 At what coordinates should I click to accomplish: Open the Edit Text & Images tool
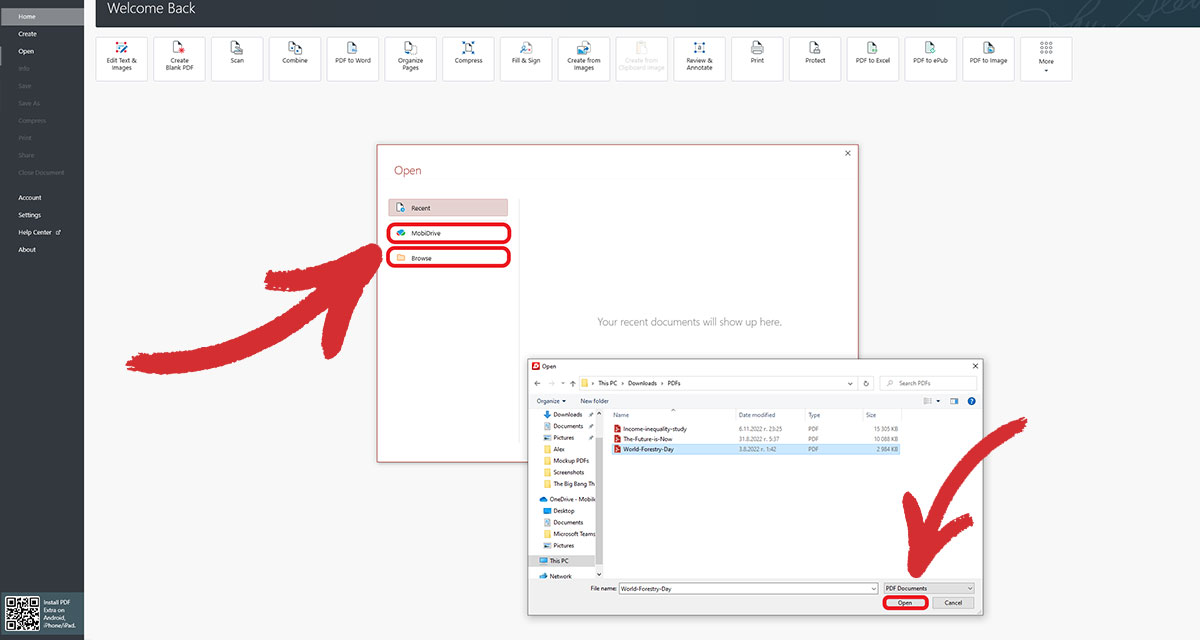[x=121, y=58]
